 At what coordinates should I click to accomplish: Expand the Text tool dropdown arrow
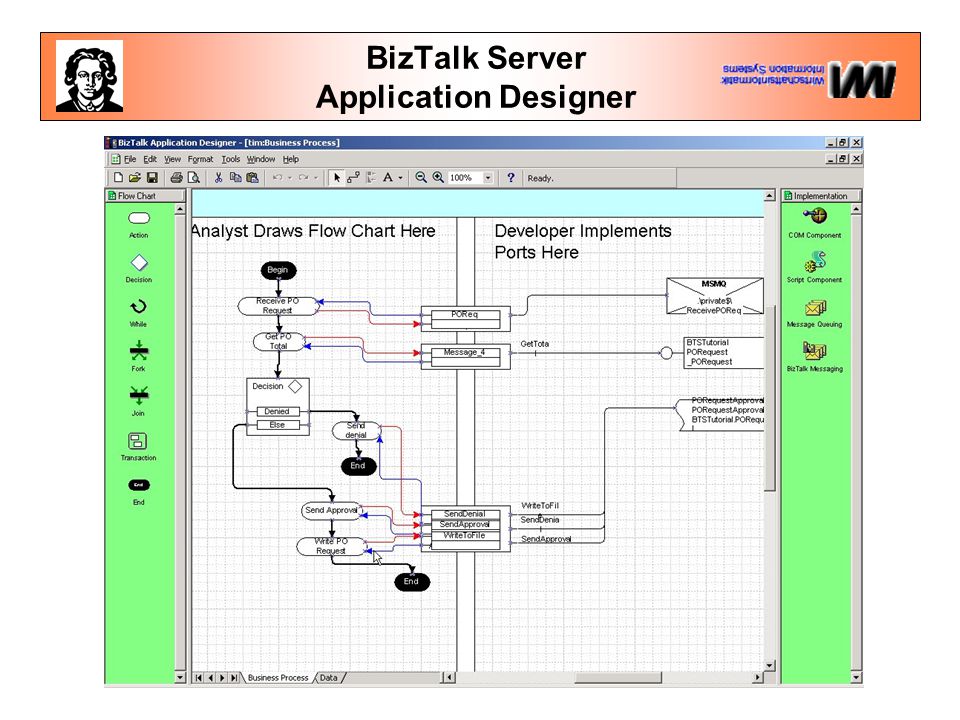pyautogui.click(x=400, y=178)
